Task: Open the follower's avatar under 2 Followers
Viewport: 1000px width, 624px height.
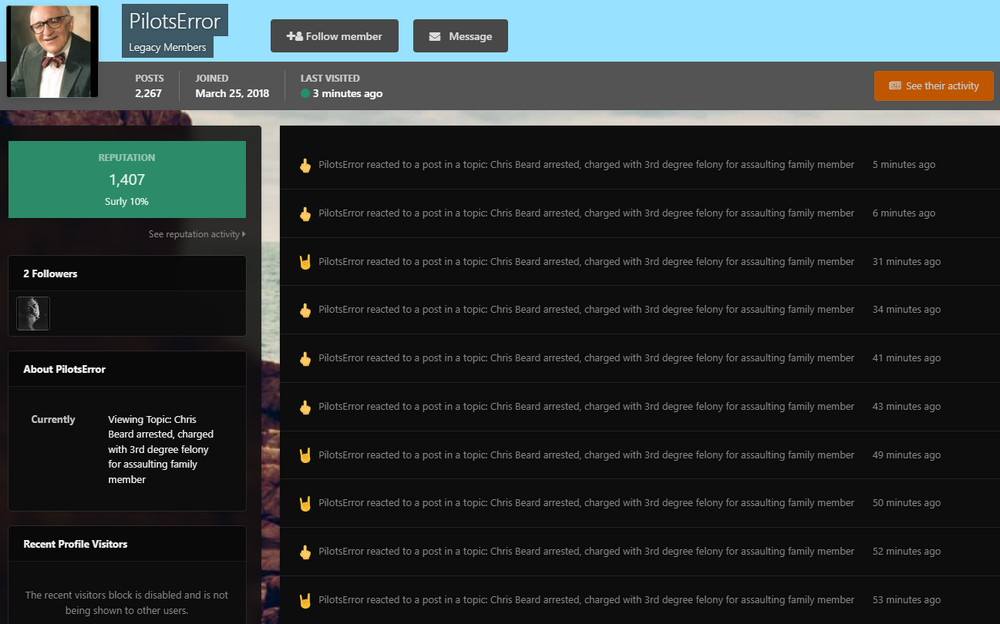Action: pos(33,313)
